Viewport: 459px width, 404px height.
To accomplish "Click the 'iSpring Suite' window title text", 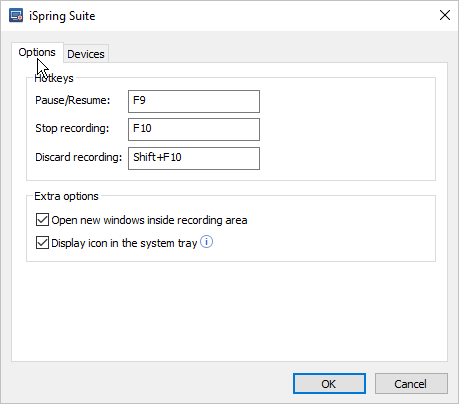I will (62, 16).
